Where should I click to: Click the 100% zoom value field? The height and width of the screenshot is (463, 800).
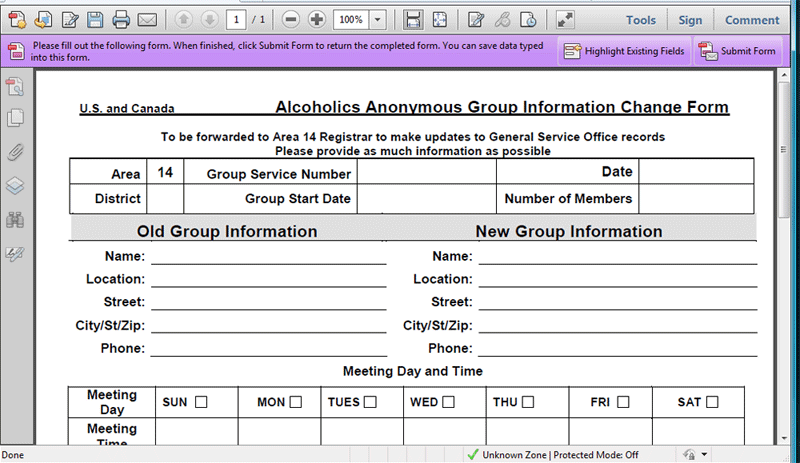click(x=352, y=20)
